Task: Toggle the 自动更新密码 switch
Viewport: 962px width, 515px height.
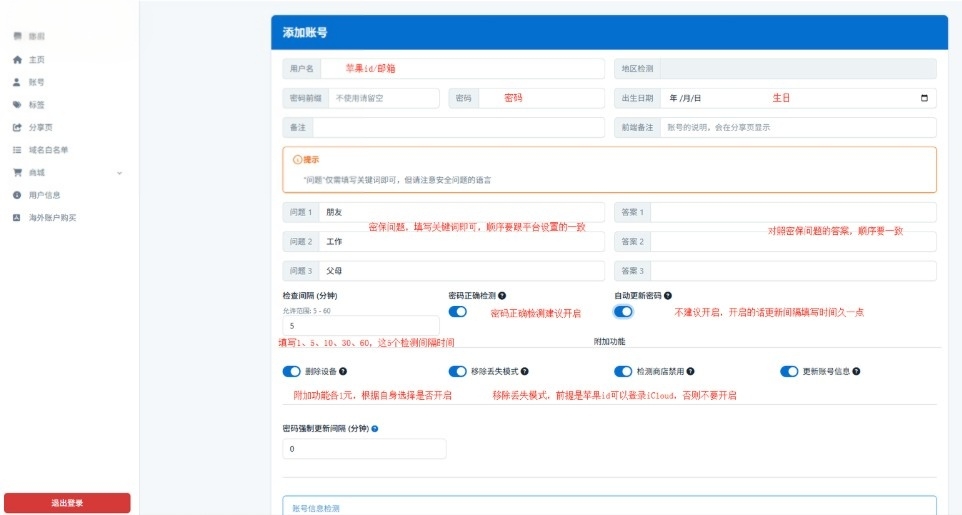Action: point(623,312)
